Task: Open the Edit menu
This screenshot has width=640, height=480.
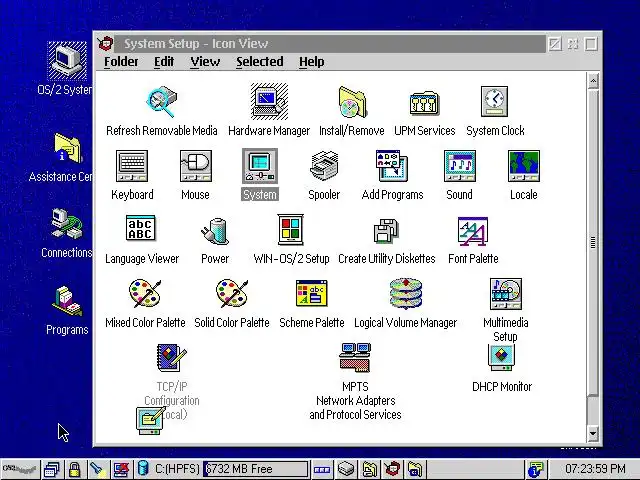Action: click(x=164, y=62)
